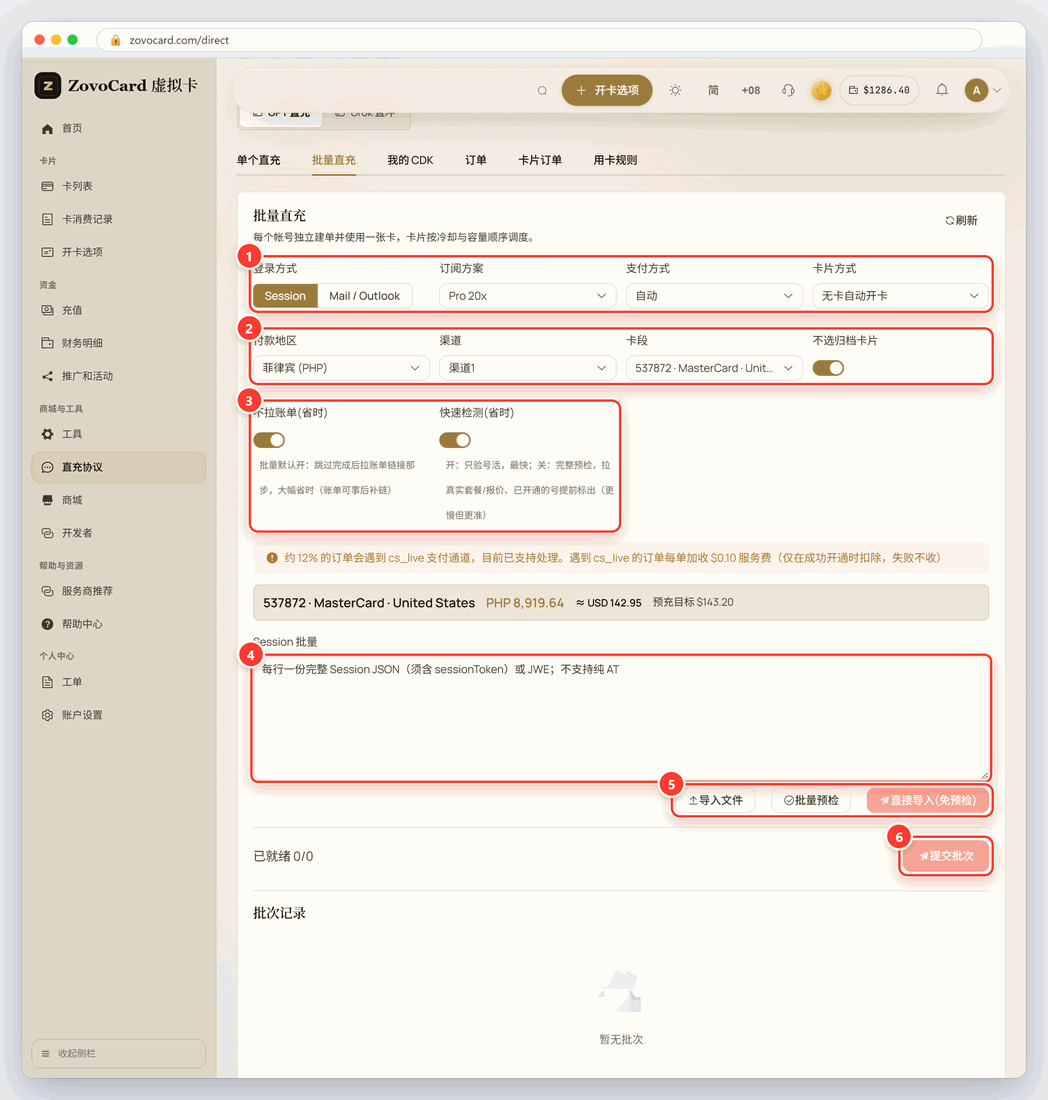Open the 537872 MasterCard 卡段 dropdown

coord(714,368)
